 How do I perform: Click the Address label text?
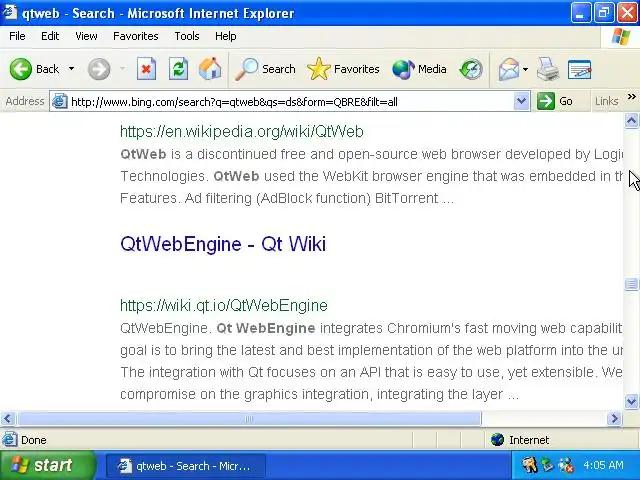click(x=25, y=101)
